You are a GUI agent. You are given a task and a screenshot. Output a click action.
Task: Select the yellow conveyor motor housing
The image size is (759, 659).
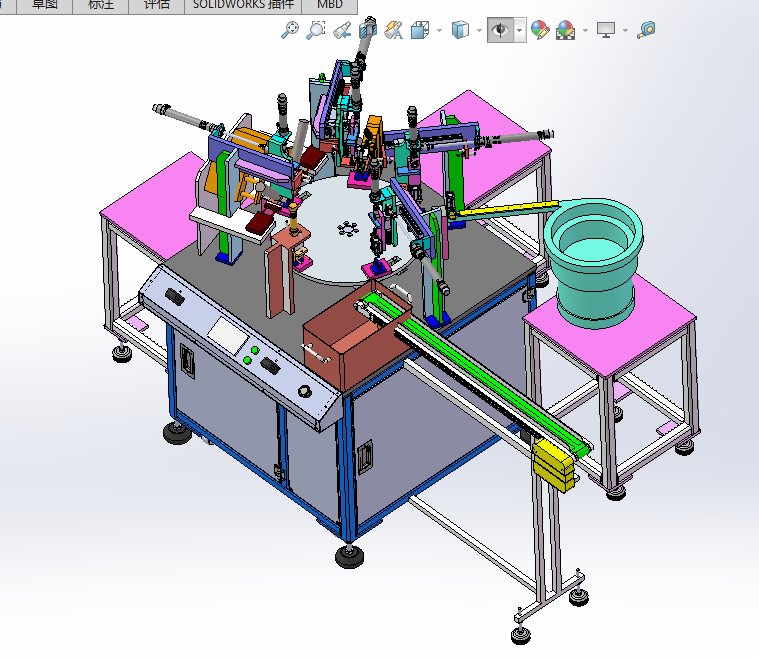[x=554, y=464]
